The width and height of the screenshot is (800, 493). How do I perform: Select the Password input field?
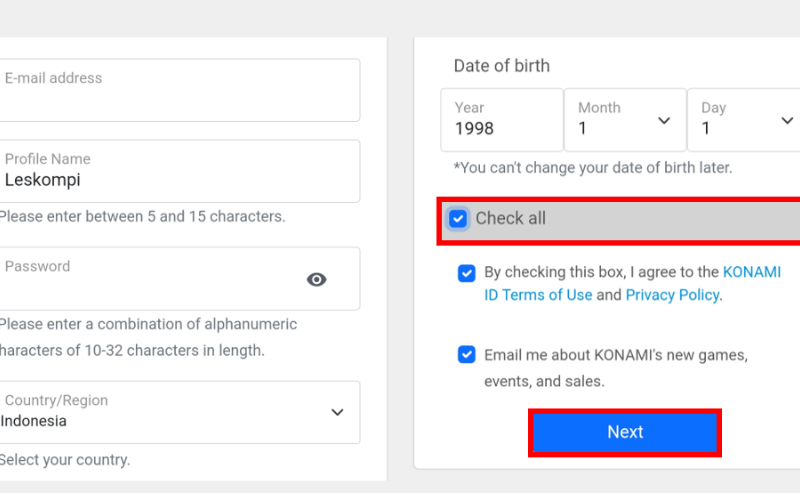coord(179,279)
